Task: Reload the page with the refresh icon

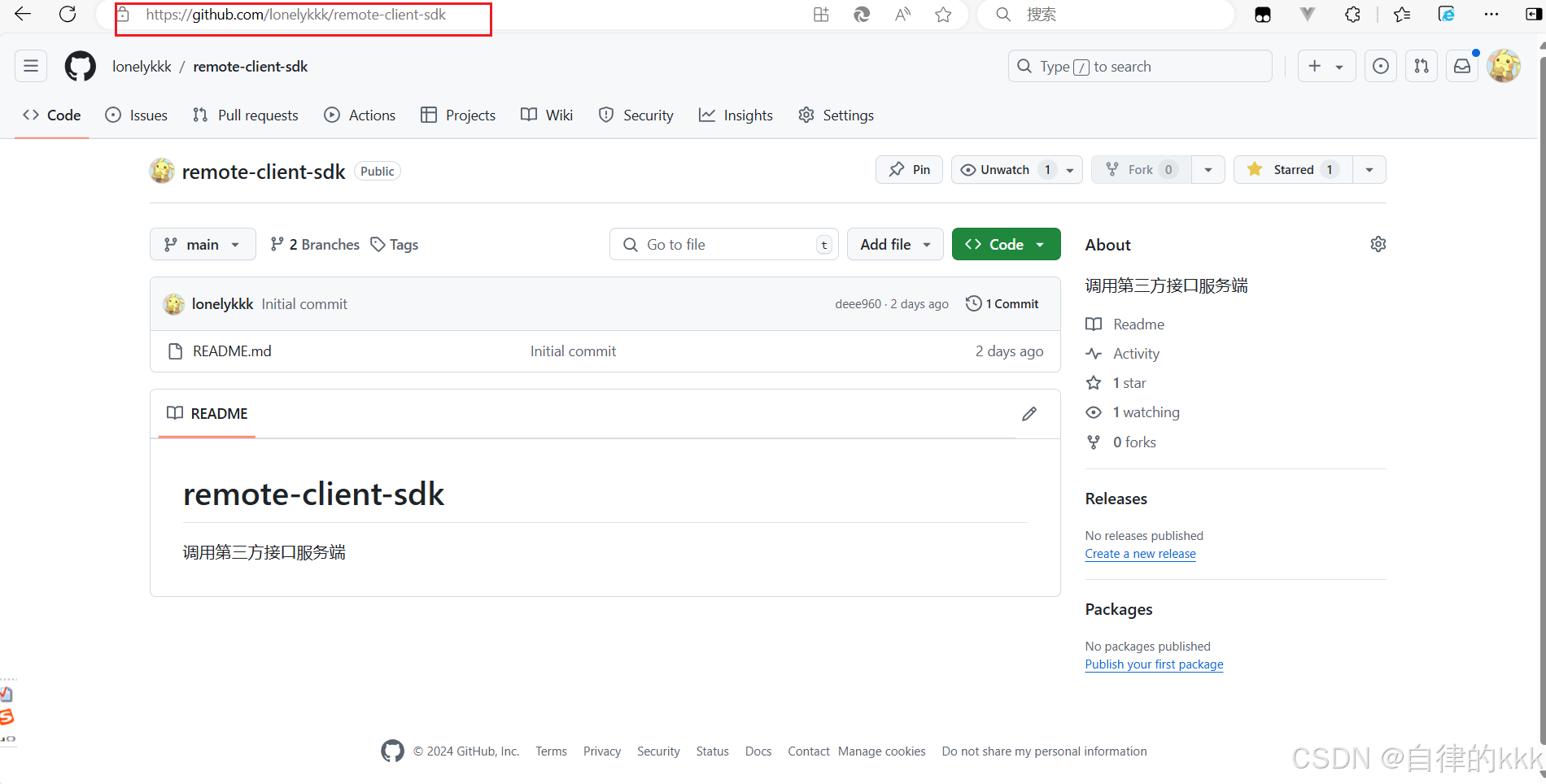Action: [x=68, y=14]
